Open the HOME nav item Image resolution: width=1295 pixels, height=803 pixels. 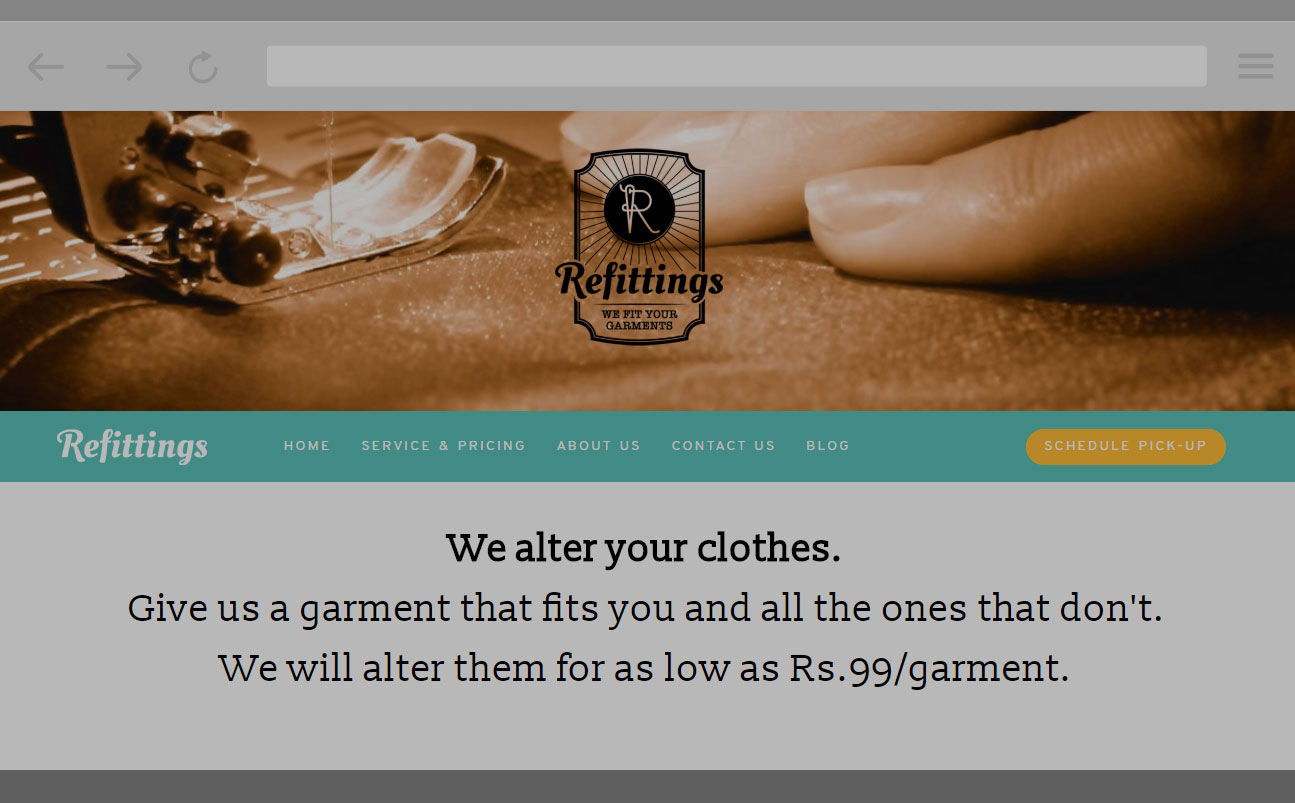[307, 446]
